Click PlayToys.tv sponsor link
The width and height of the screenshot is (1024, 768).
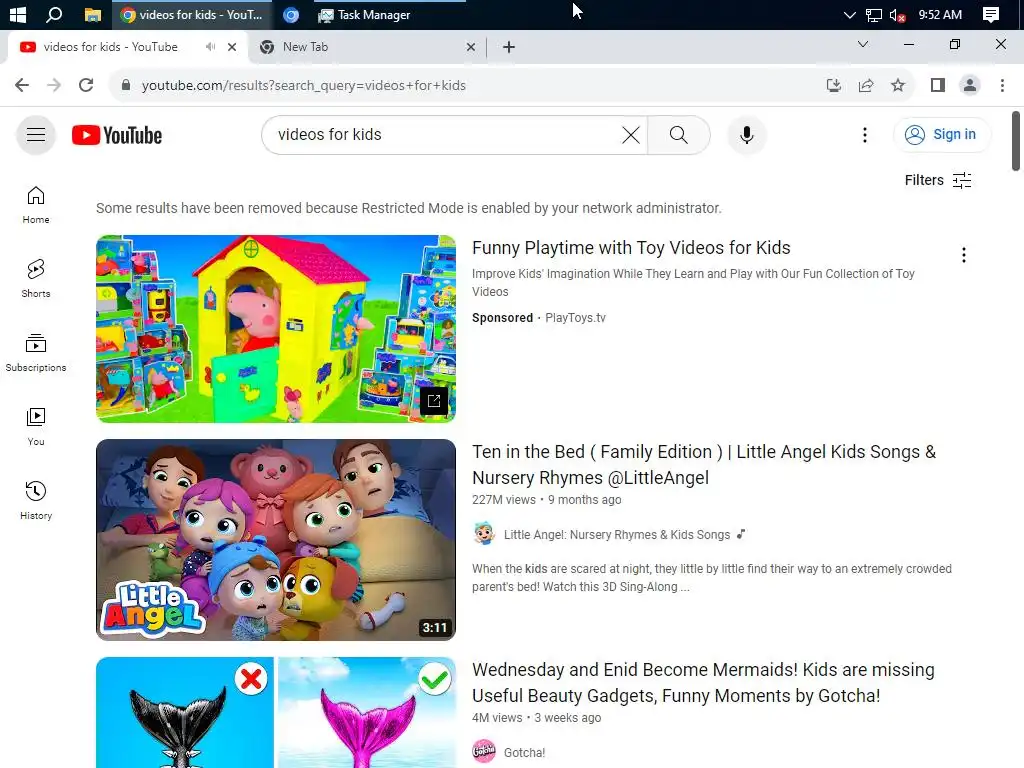[x=575, y=318]
